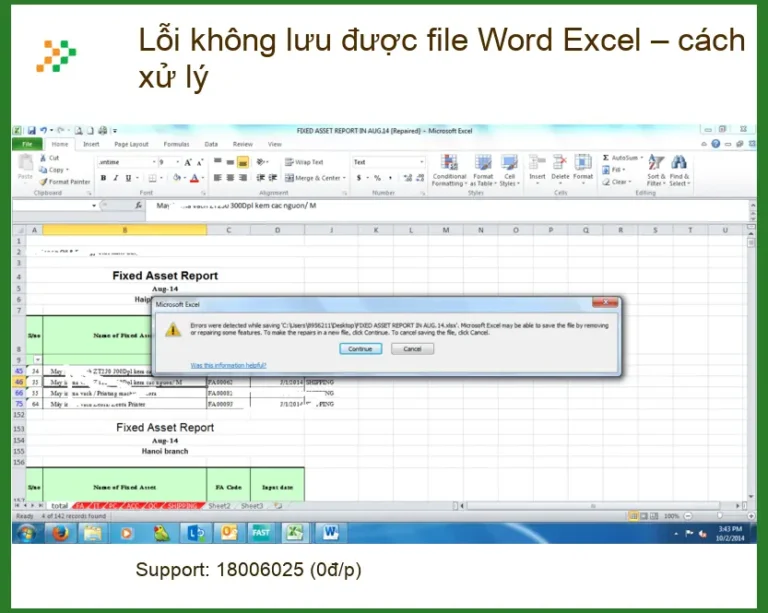Toggle Align Text Right
The image size is (768, 613).
click(x=242, y=178)
